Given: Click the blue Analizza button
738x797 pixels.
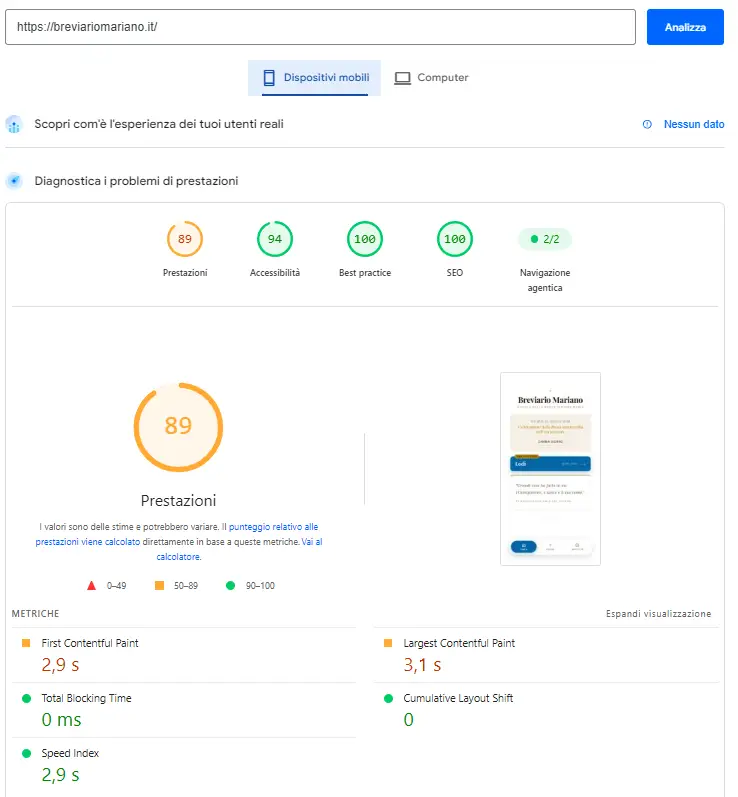Looking at the screenshot, I should 685,27.
